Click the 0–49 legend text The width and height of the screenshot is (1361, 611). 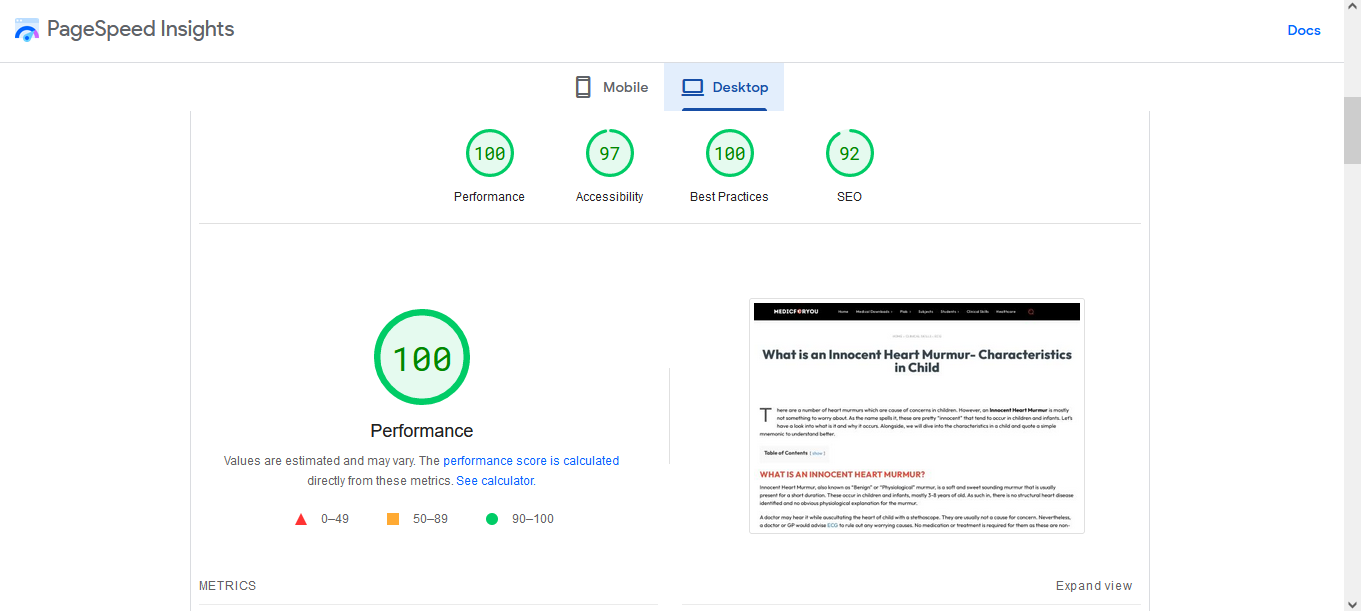(335, 519)
